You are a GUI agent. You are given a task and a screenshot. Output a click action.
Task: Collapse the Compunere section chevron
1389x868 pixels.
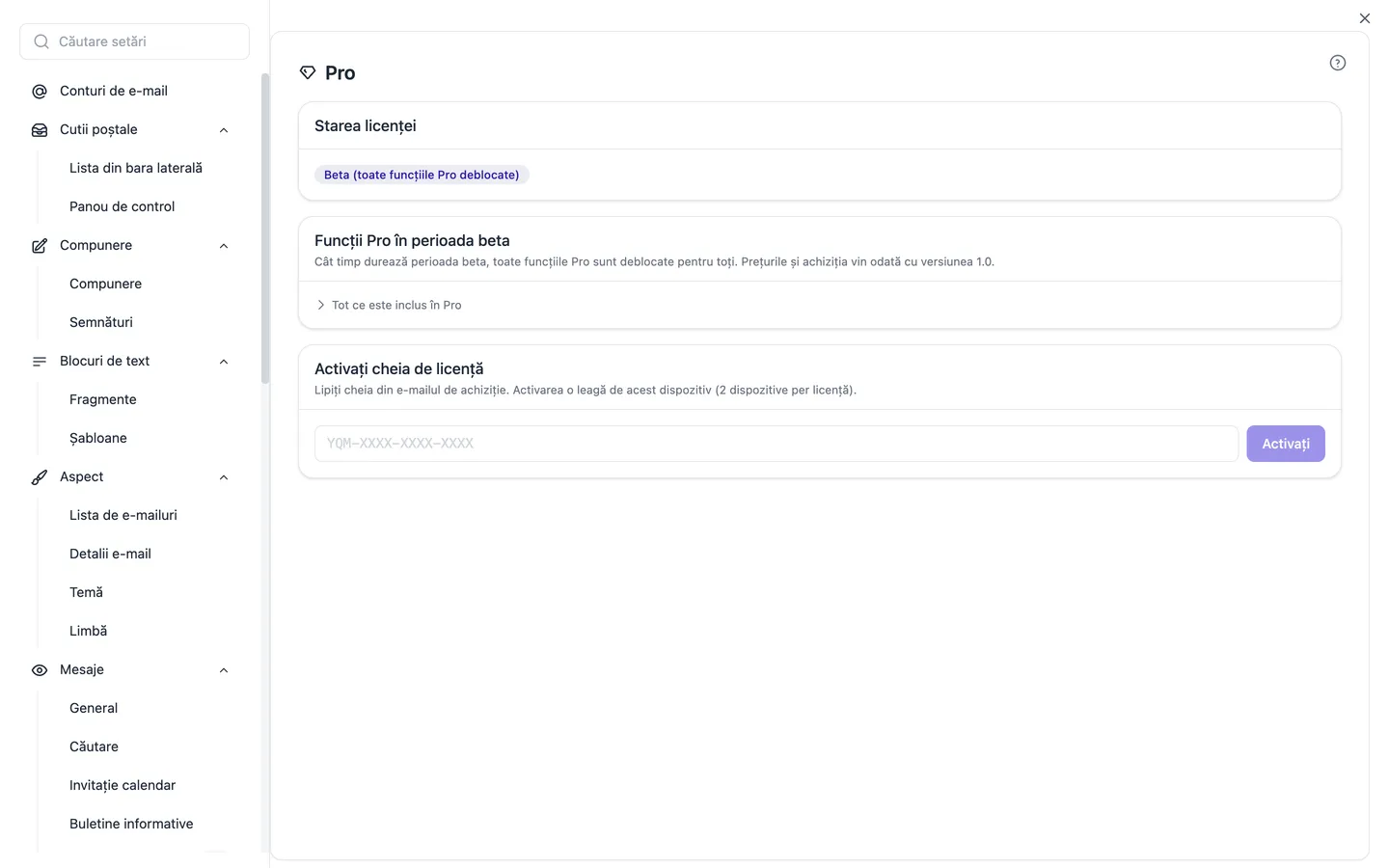point(224,246)
